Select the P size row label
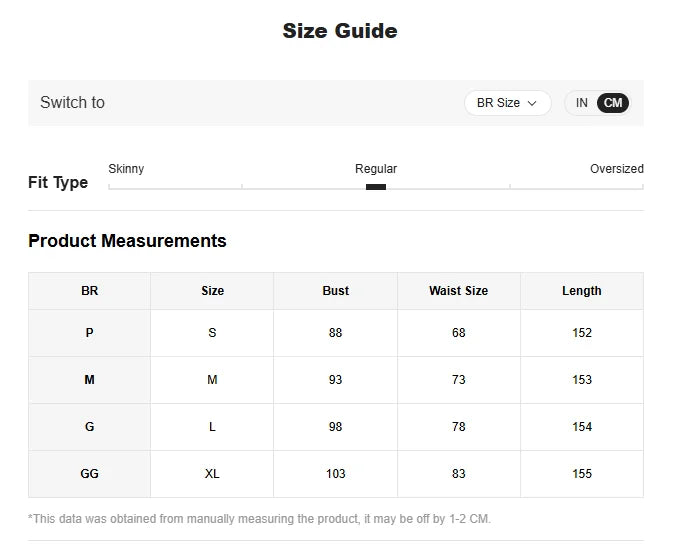The image size is (673, 554). [89, 333]
